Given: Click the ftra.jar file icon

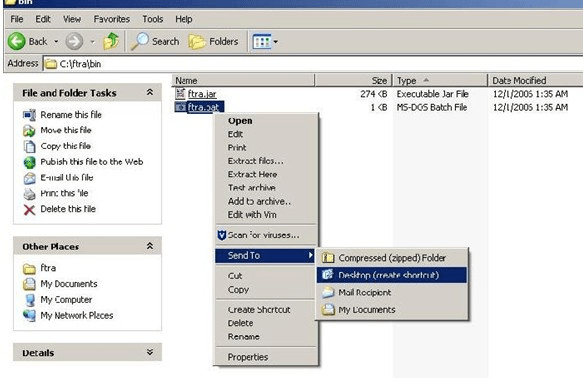Looking at the screenshot, I should tap(180, 93).
